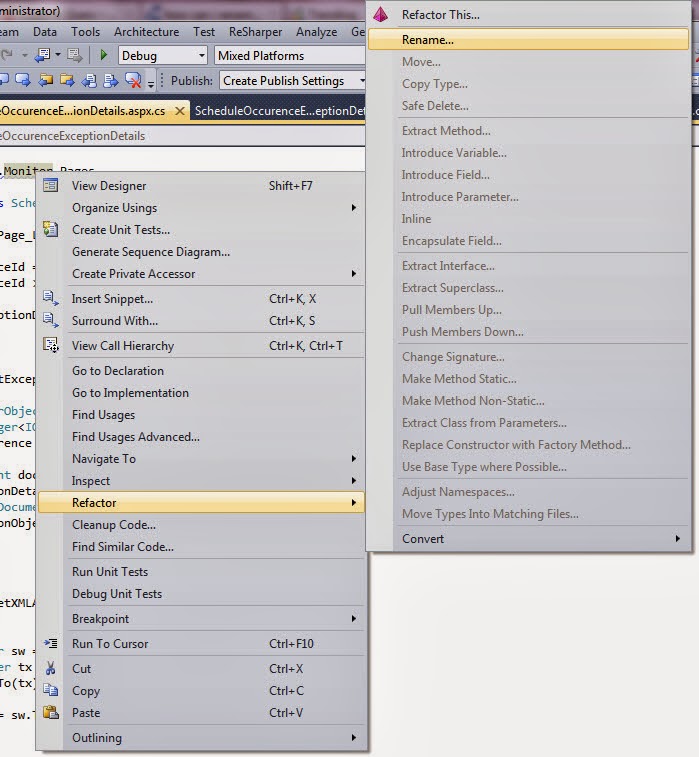
Task: Open the Test menu
Action: click(x=204, y=32)
